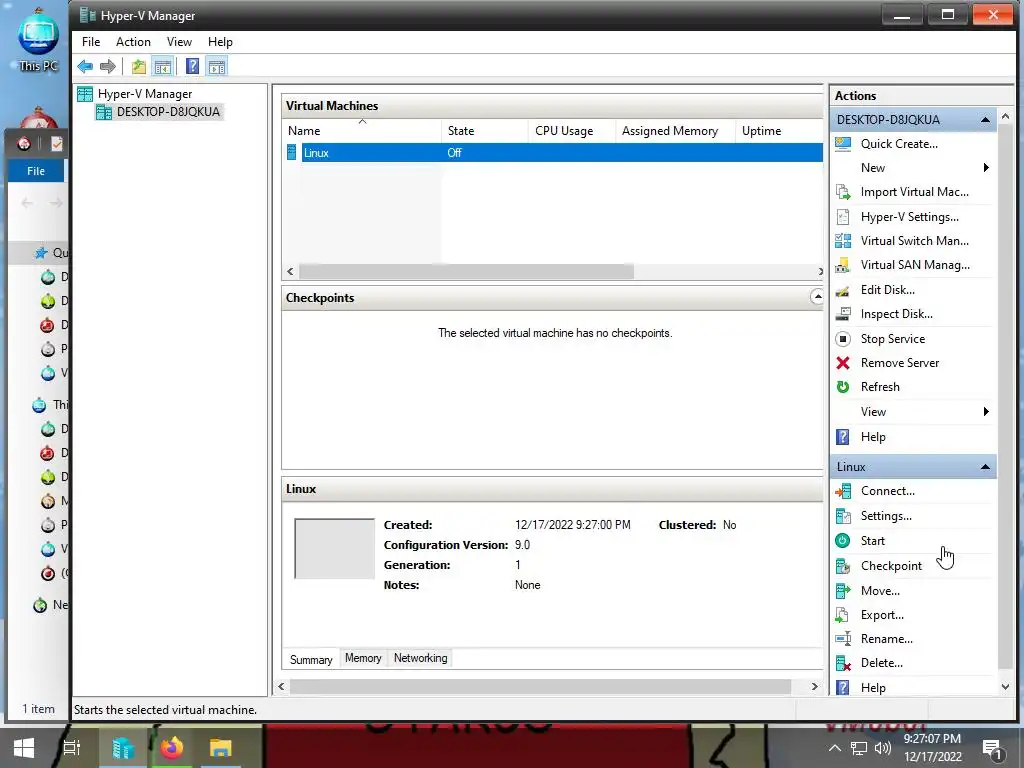Click Actions pane scroll up arrow
Screen dimensions: 1024x768
[x=1006, y=116]
